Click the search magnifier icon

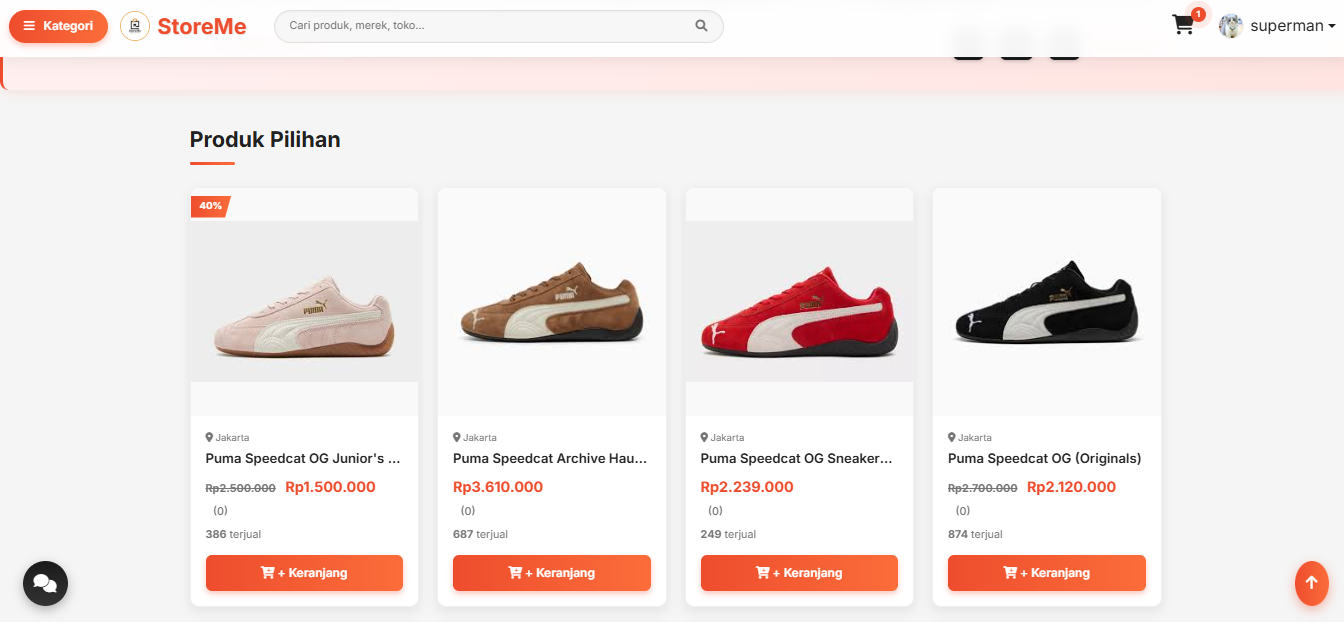pyautogui.click(x=701, y=26)
